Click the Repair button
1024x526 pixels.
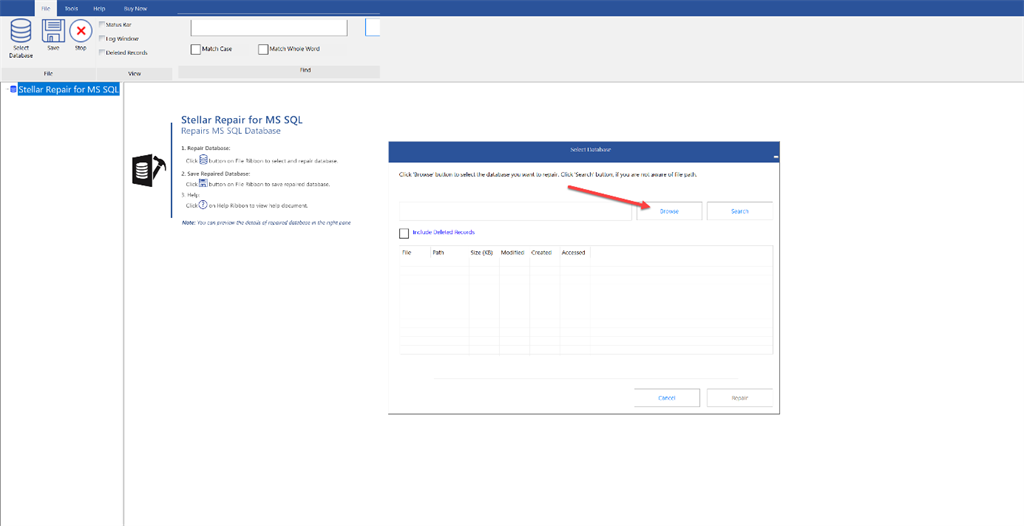(x=740, y=398)
